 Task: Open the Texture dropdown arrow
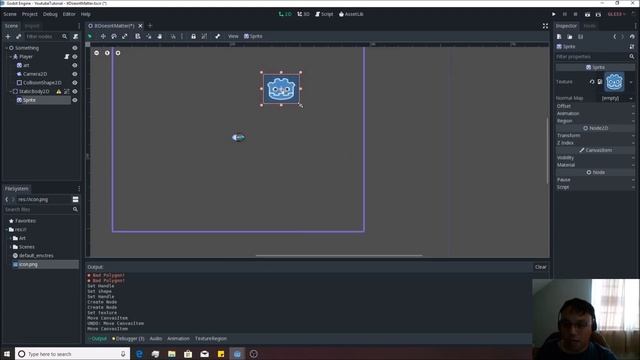pos(631,82)
